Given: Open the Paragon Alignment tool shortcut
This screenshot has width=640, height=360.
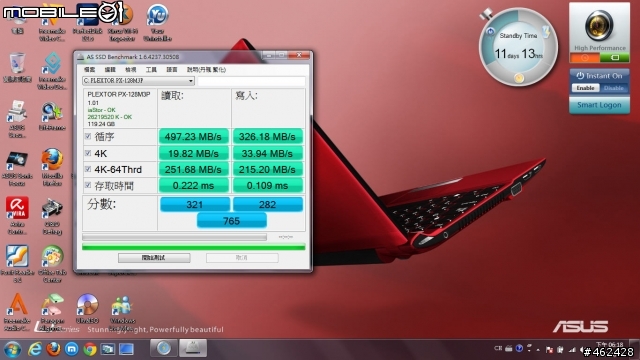Looking at the screenshot, I should click(x=52, y=312).
